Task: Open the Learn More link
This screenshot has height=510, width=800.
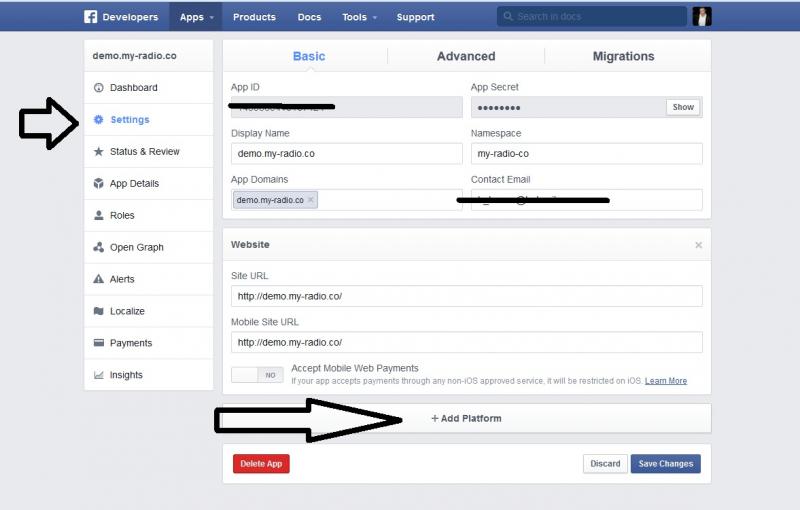Action: coord(666,381)
